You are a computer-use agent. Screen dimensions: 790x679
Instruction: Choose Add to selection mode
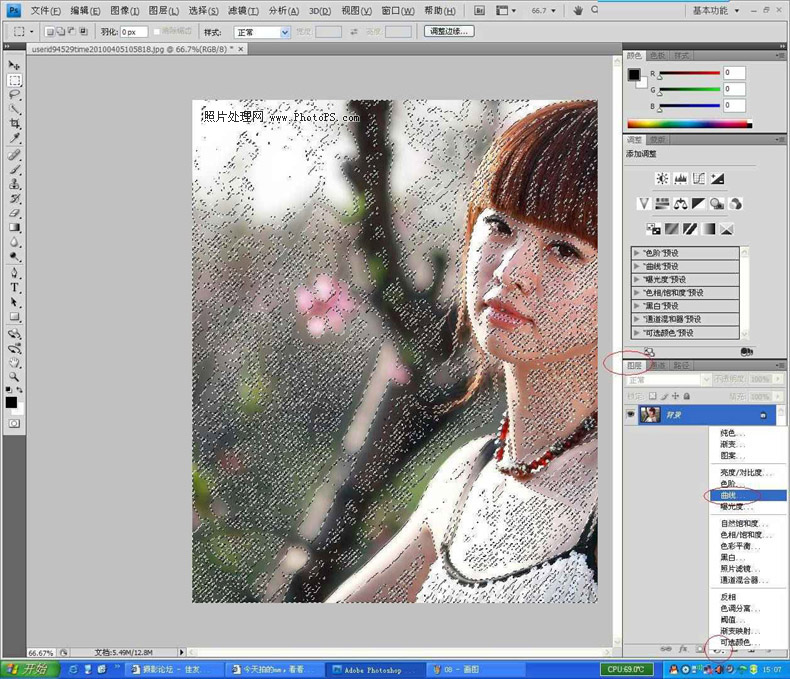click(x=60, y=32)
